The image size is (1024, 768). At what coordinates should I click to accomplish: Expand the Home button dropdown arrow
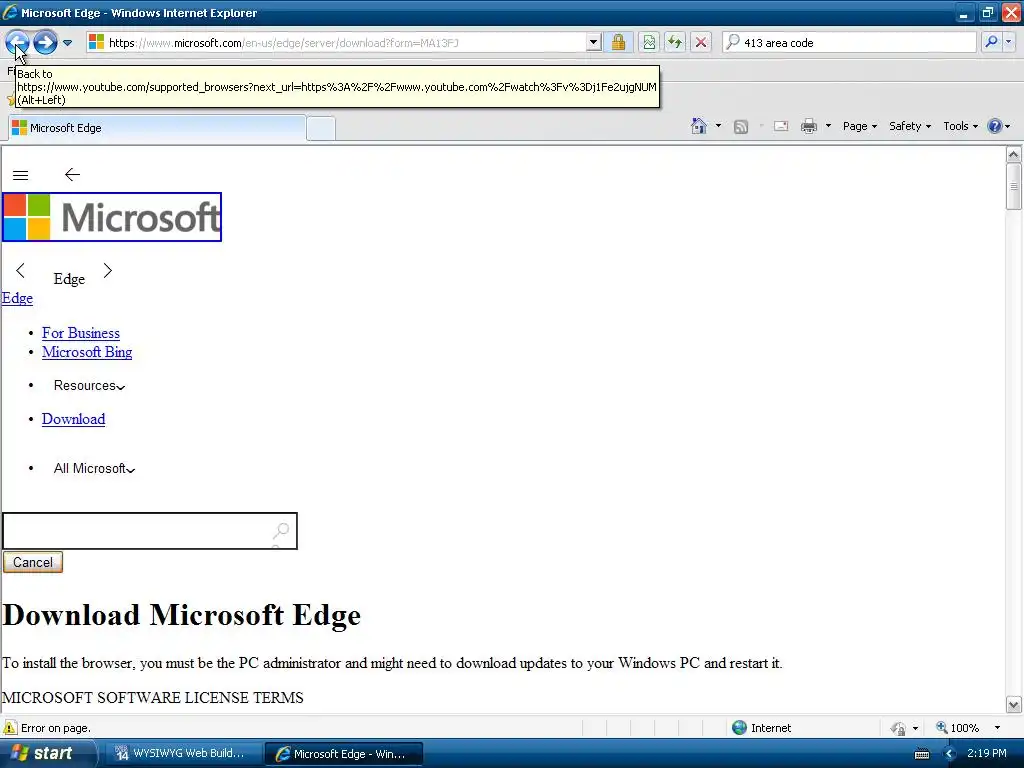pyautogui.click(x=718, y=126)
